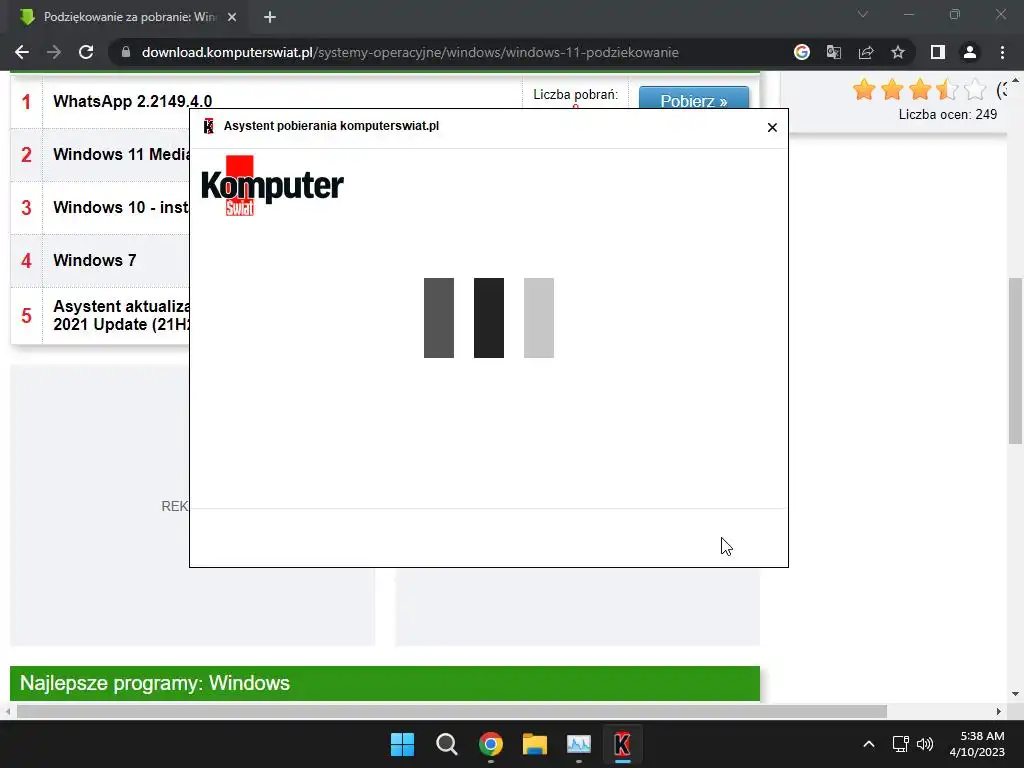Image resolution: width=1024 pixels, height=768 pixels.
Task: Open Chrome three-dot menu
Action: 1002,52
